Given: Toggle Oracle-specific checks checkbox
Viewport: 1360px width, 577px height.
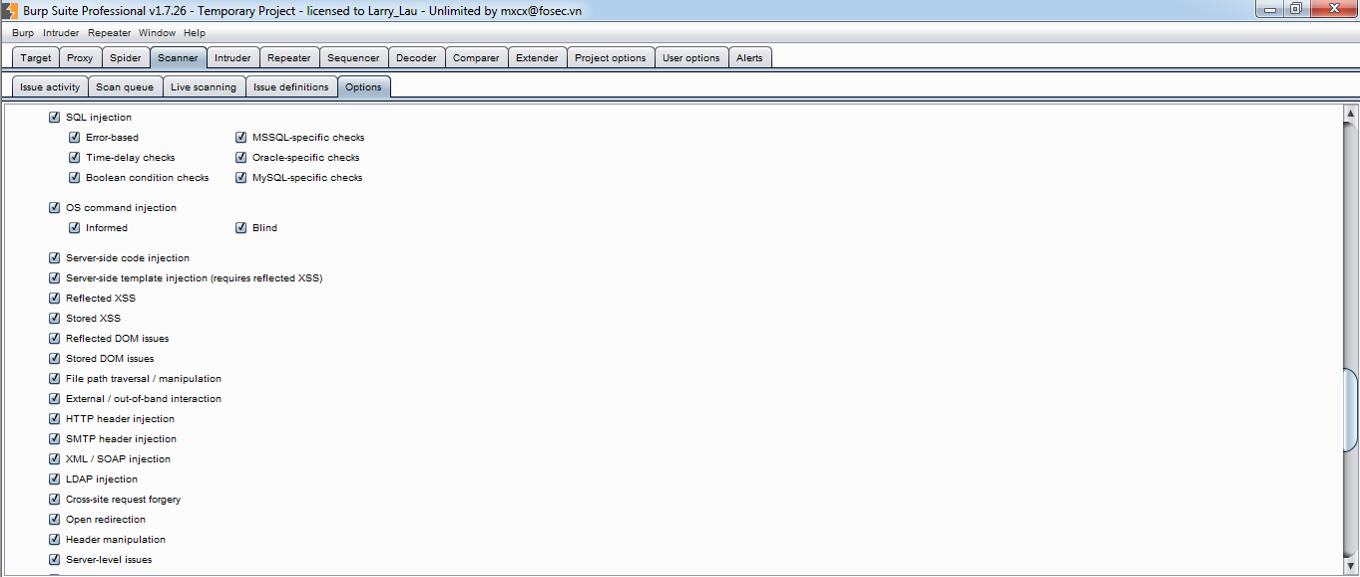Looking at the screenshot, I should tap(241, 157).
